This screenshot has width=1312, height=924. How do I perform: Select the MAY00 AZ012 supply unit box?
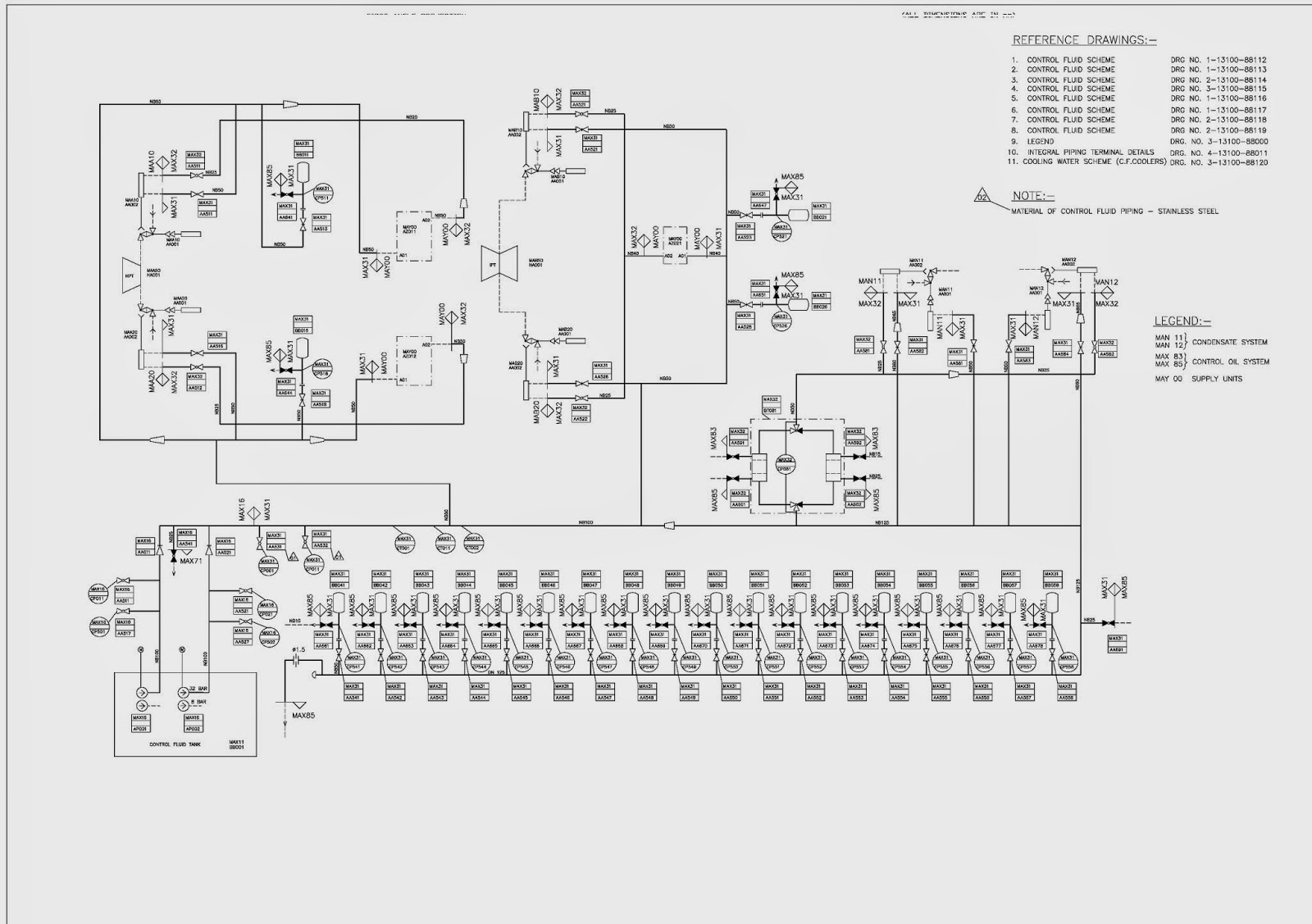(413, 360)
